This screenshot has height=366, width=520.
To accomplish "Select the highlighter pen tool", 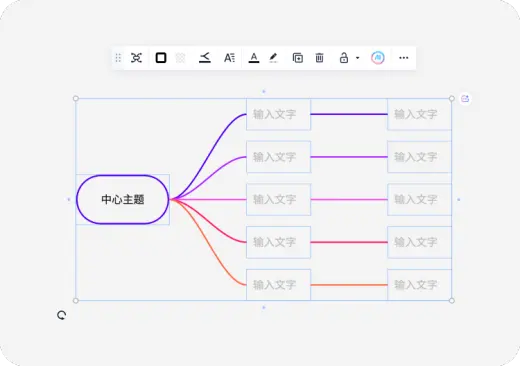I will [x=273, y=58].
